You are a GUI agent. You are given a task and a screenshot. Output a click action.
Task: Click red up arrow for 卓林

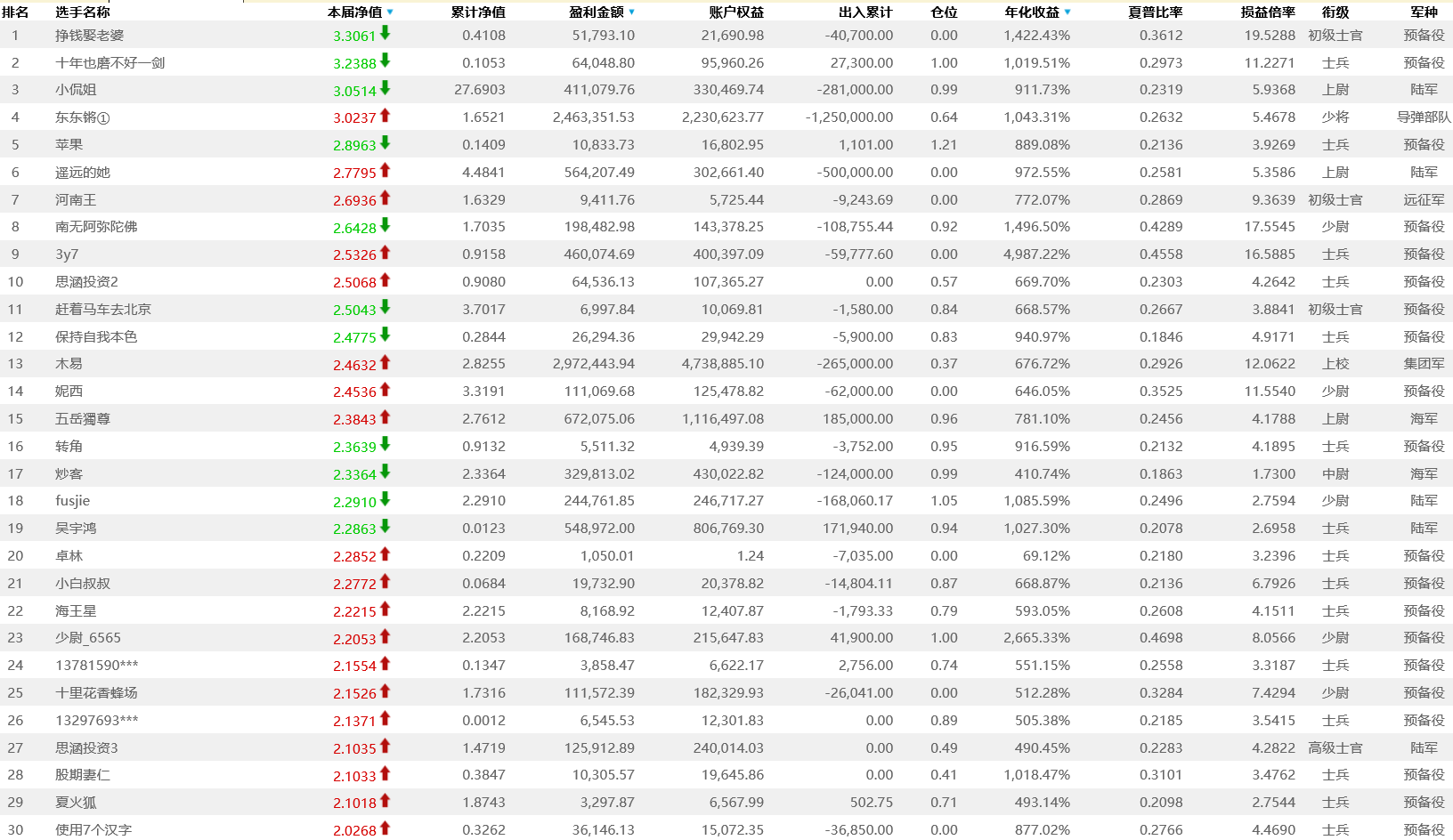pos(386,554)
